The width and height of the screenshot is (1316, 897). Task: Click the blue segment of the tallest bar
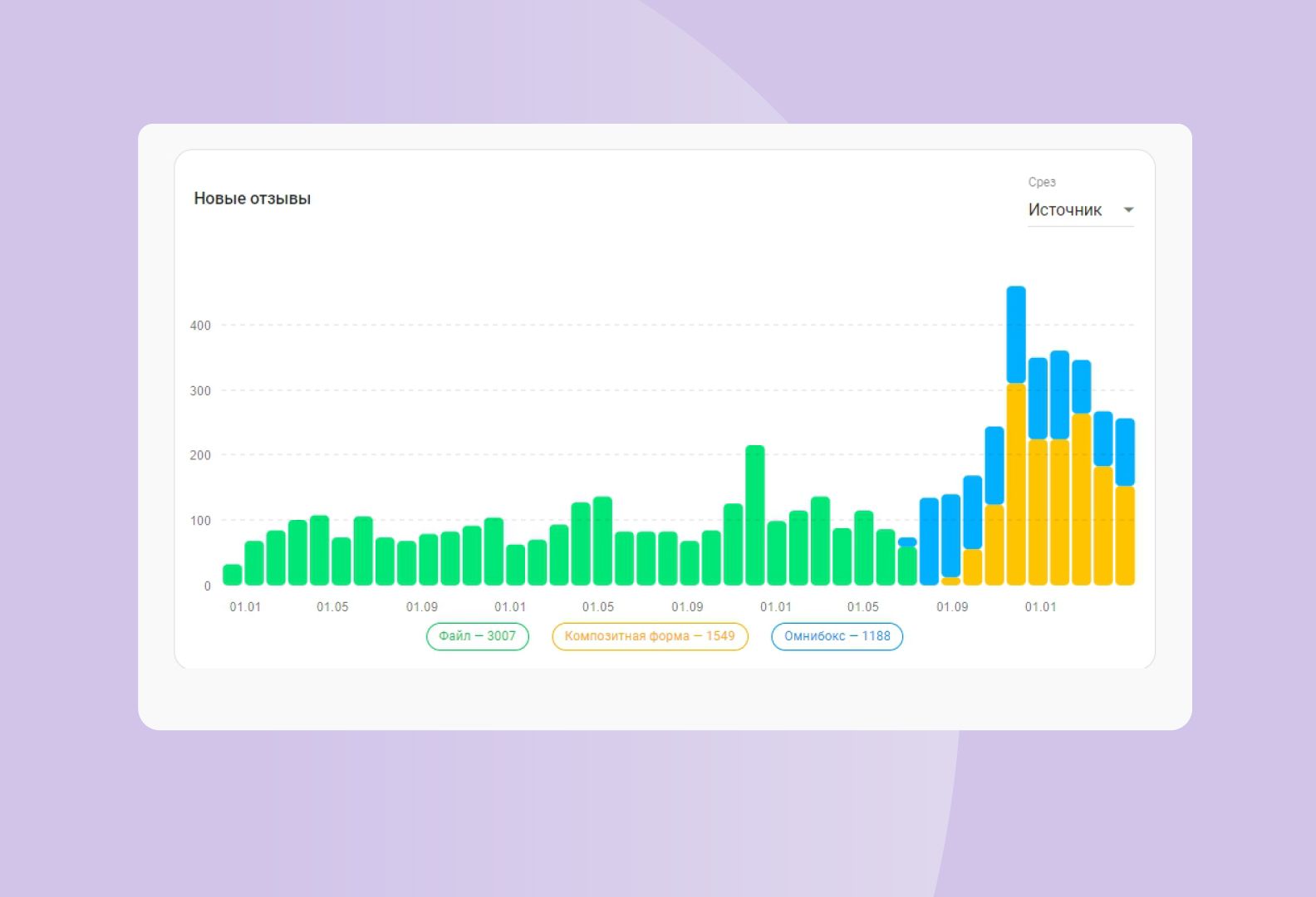pyautogui.click(x=1016, y=334)
